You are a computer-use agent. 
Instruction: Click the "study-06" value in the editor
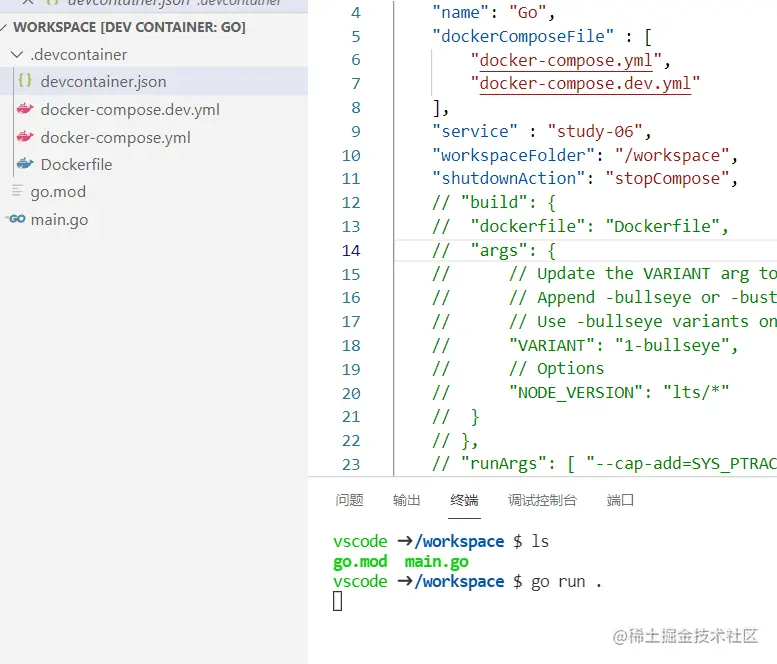pos(595,131)
